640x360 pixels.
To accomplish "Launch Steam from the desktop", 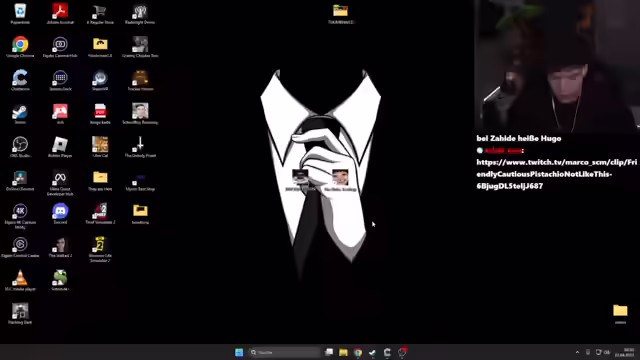I will tap(20, 113).
